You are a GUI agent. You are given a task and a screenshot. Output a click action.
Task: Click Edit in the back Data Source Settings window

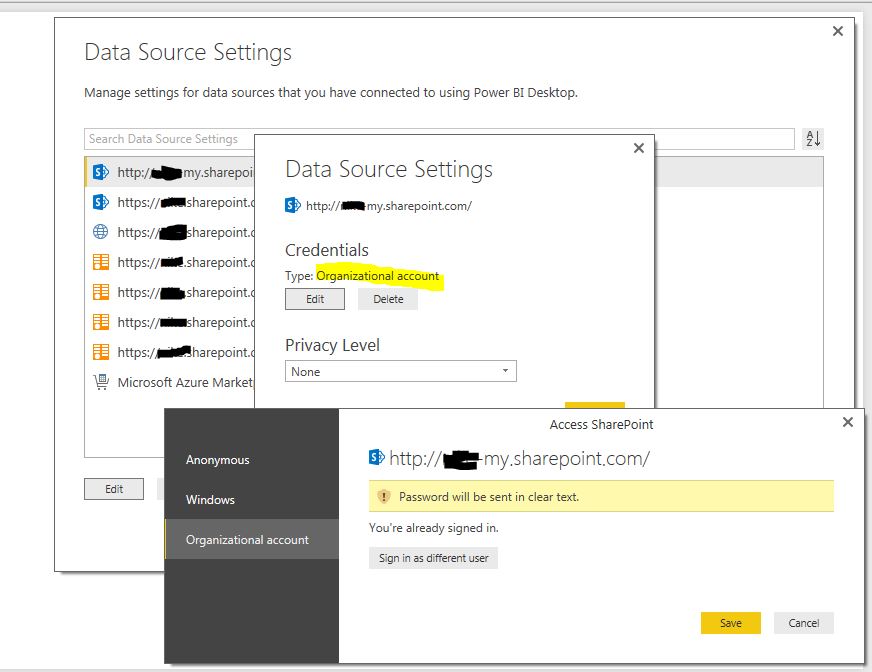click(x=114, y=489)
